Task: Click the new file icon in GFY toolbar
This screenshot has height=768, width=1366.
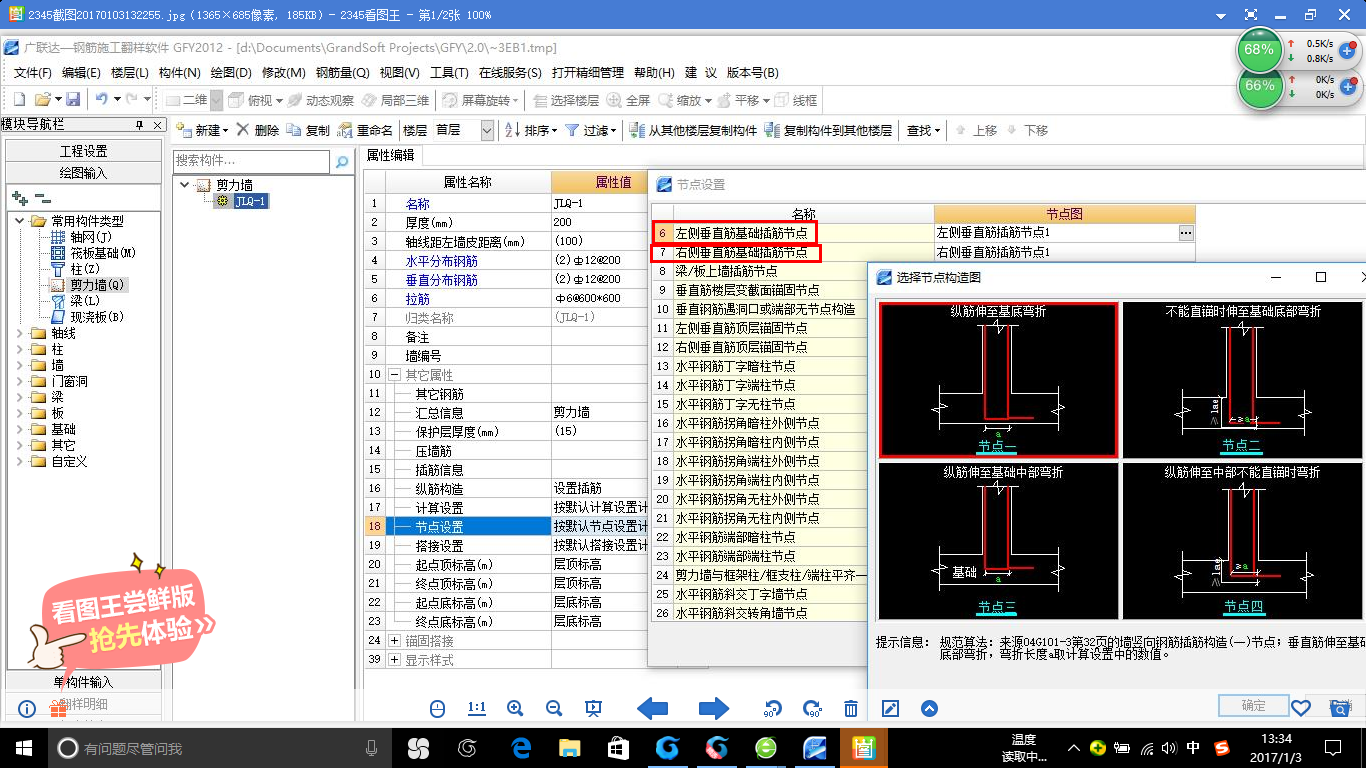Action: (x=18, y=100)
